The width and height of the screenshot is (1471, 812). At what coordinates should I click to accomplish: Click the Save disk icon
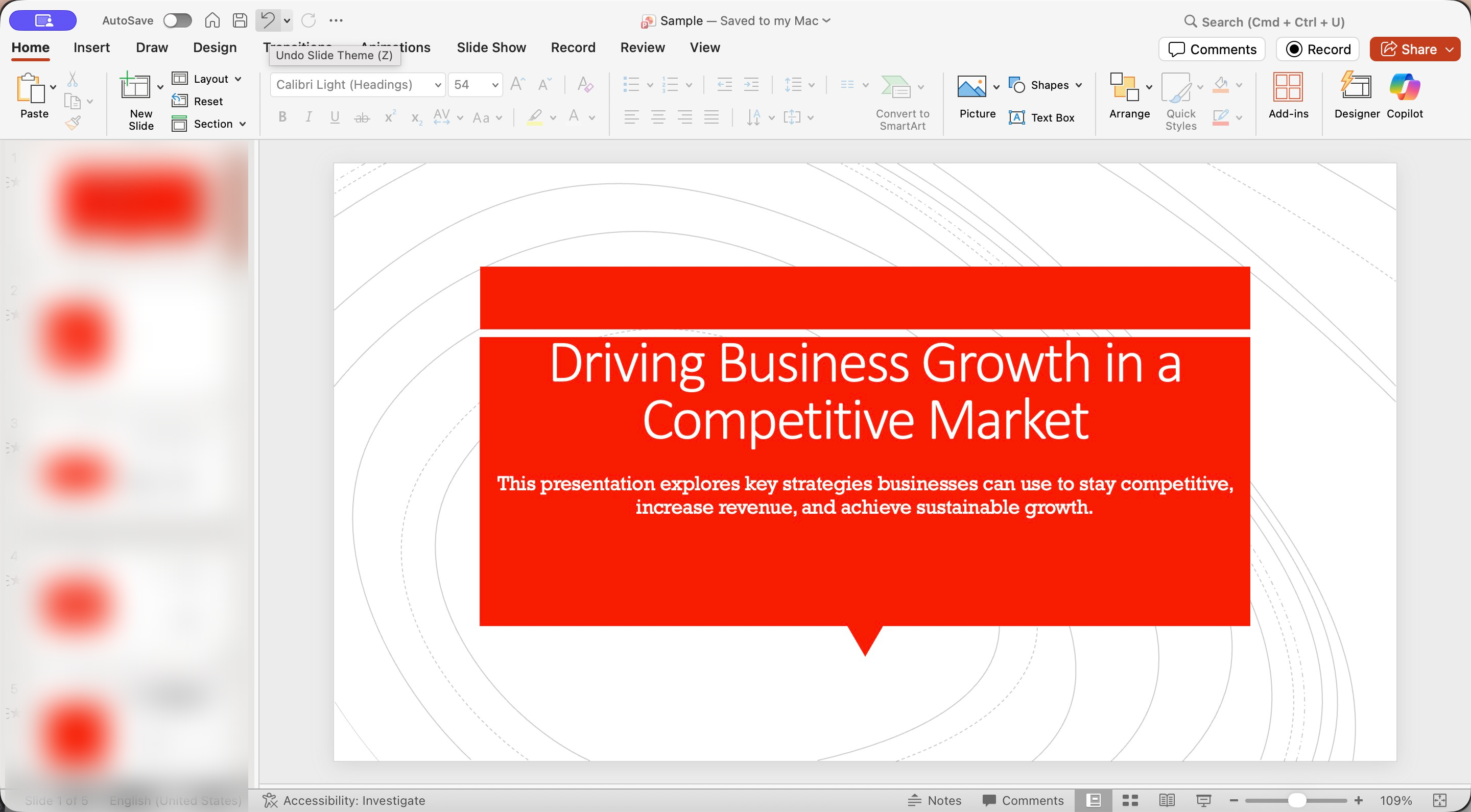click(x=240, y=20)
